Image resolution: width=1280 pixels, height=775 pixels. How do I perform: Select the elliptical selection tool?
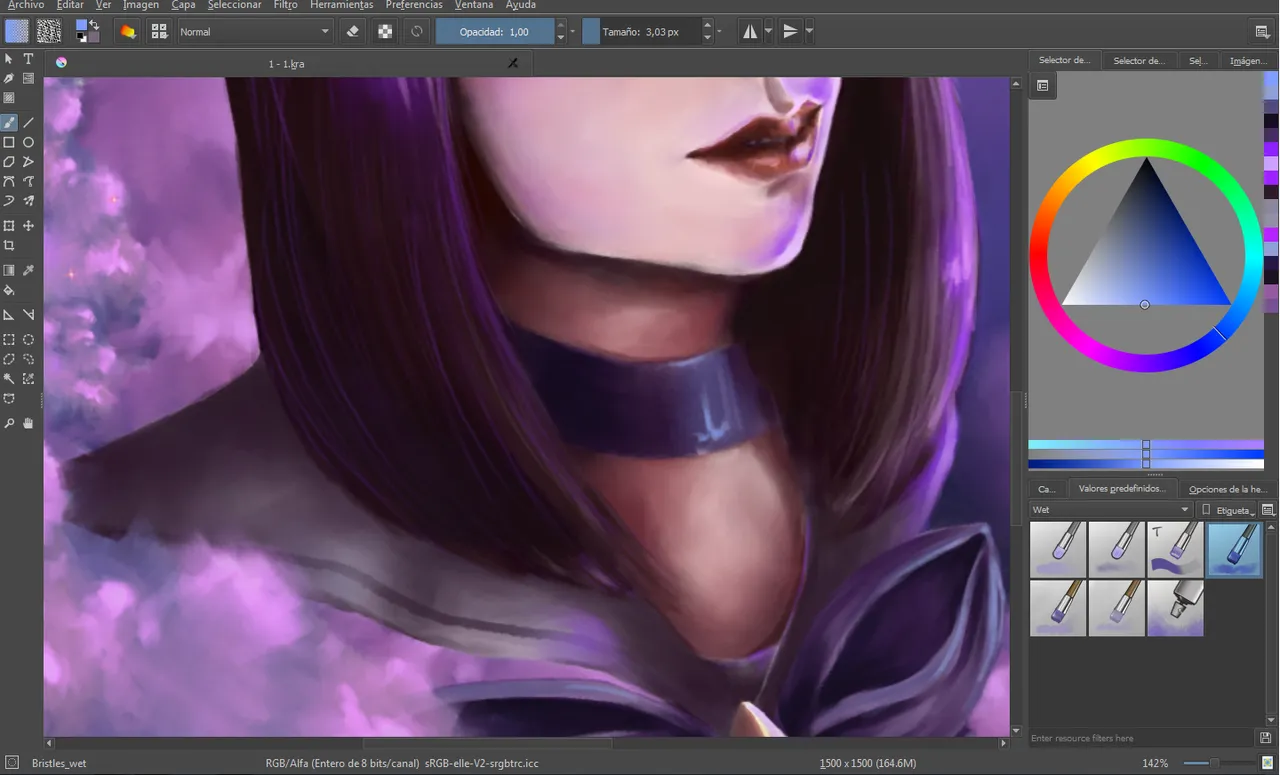[28, 340]
